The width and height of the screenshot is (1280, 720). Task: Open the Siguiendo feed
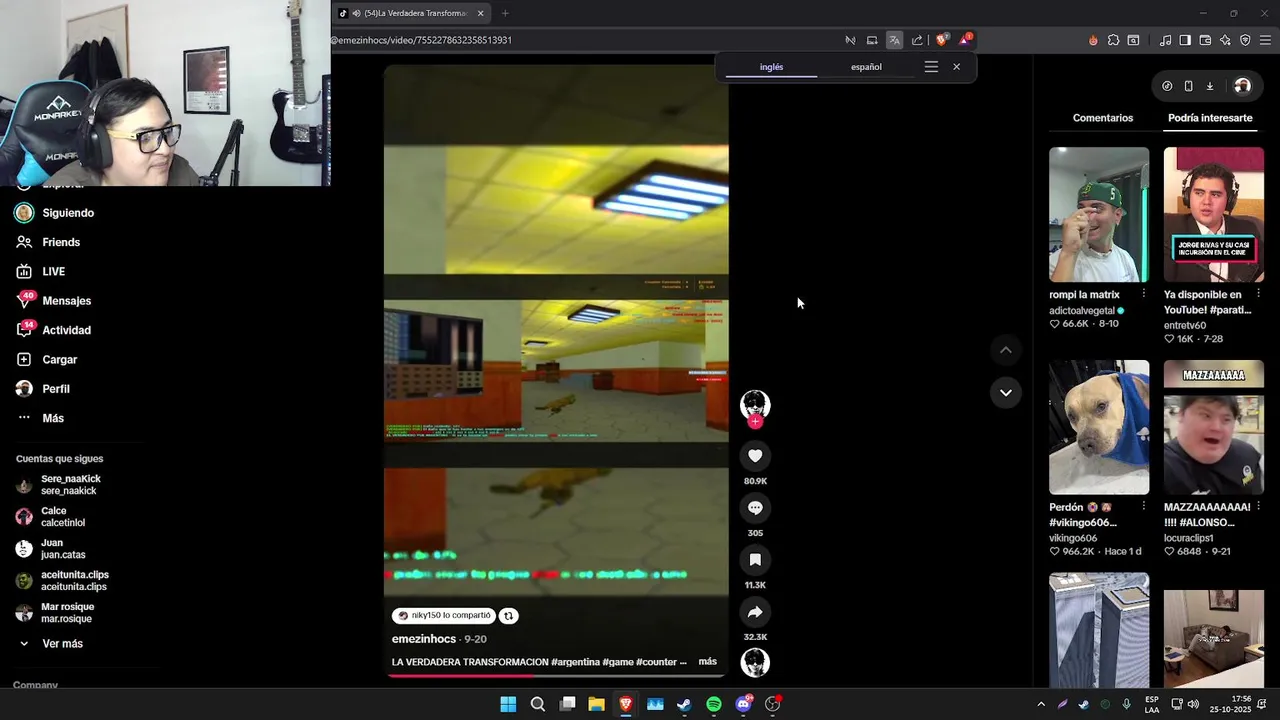tap(68, 213)
